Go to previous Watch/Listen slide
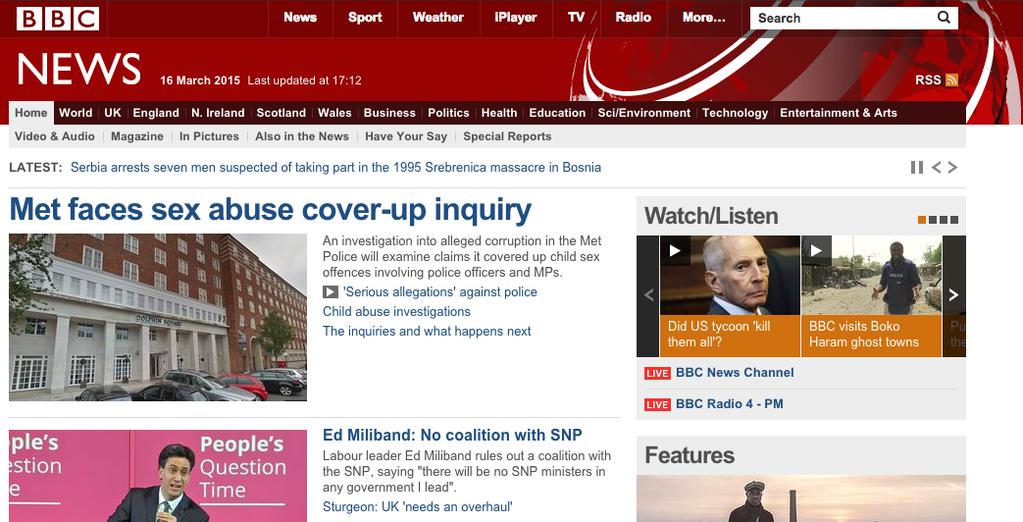 [648, 296]
